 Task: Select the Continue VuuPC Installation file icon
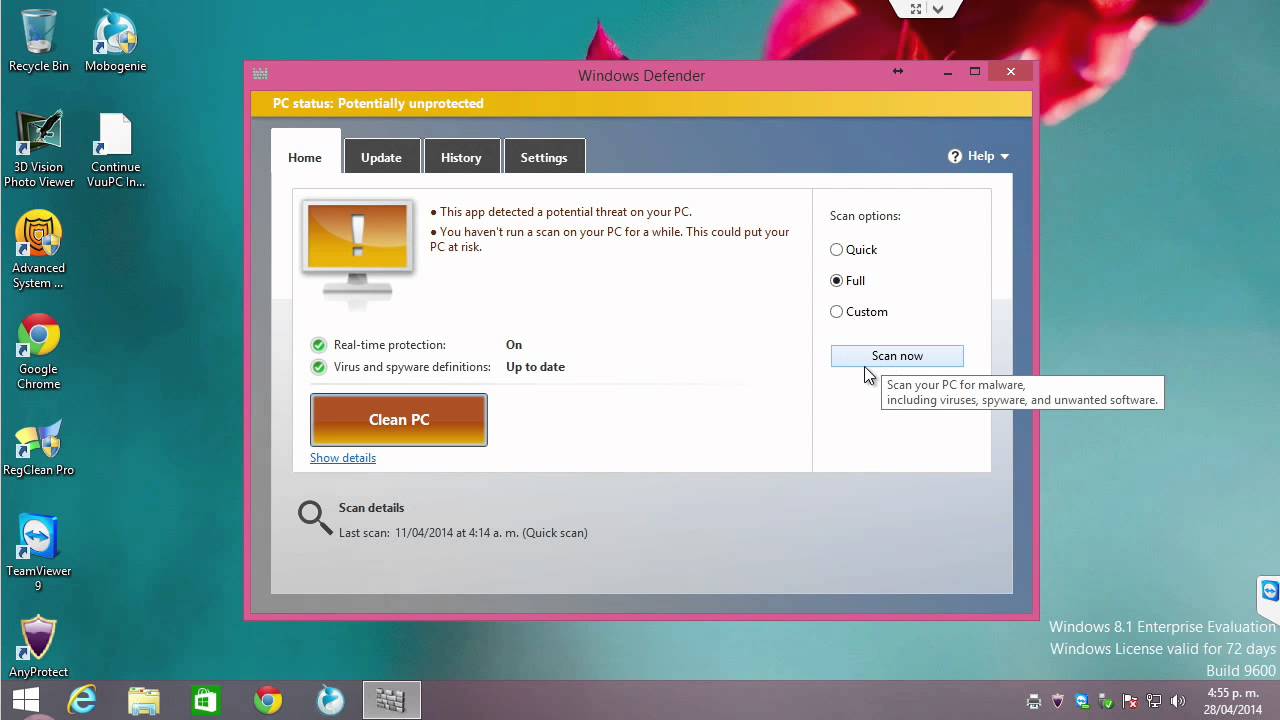(115, 149)
